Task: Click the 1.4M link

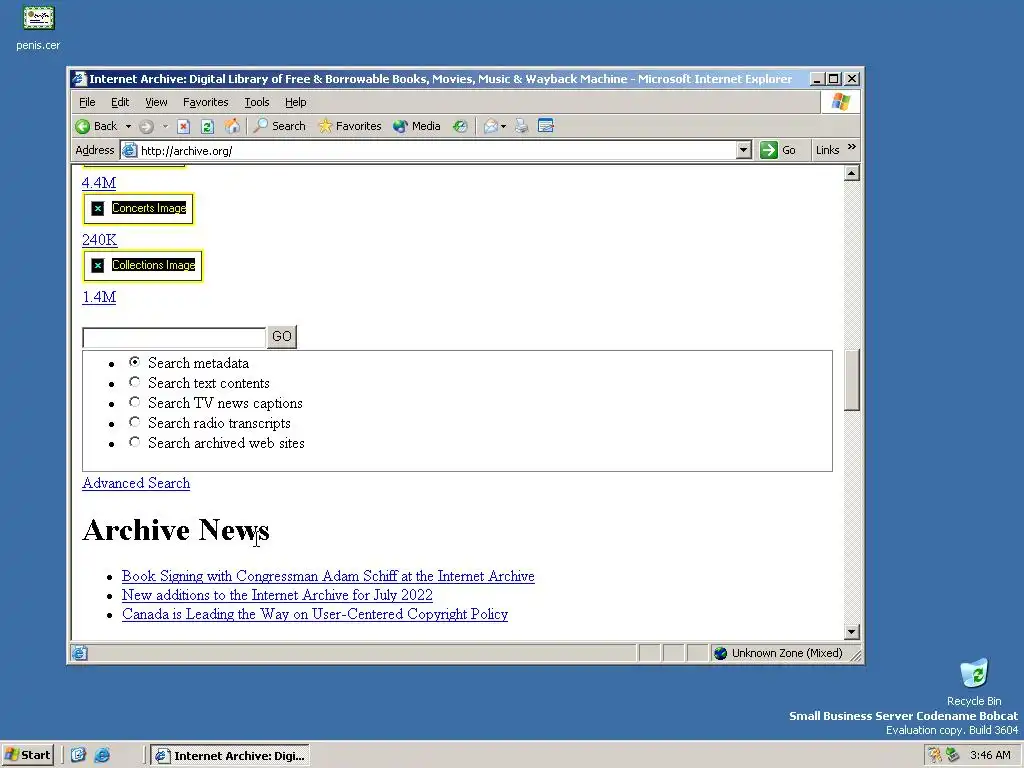Action: pyautogui.click(x=99, y=297)
